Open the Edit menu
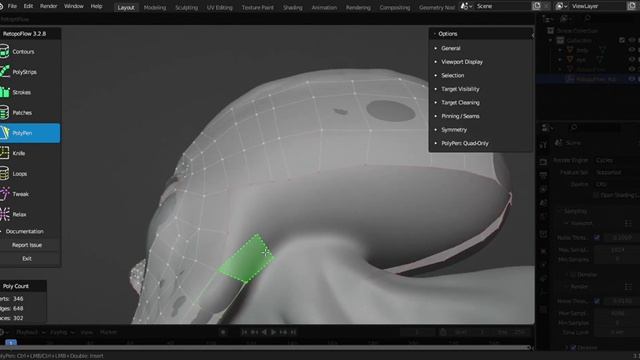This screenshot has height=360, width=640. (28, 6)
